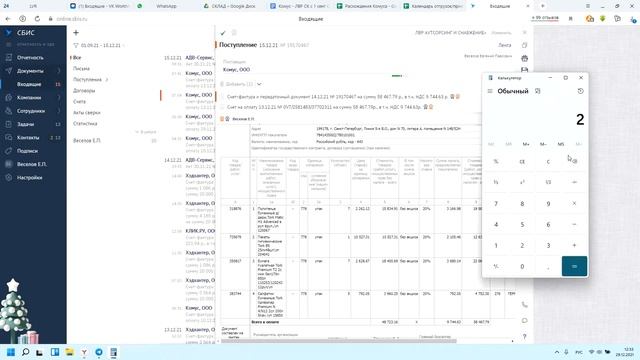Click M- memory button in Calculator
The image size is (640, 360).
[x=543, y=144]
